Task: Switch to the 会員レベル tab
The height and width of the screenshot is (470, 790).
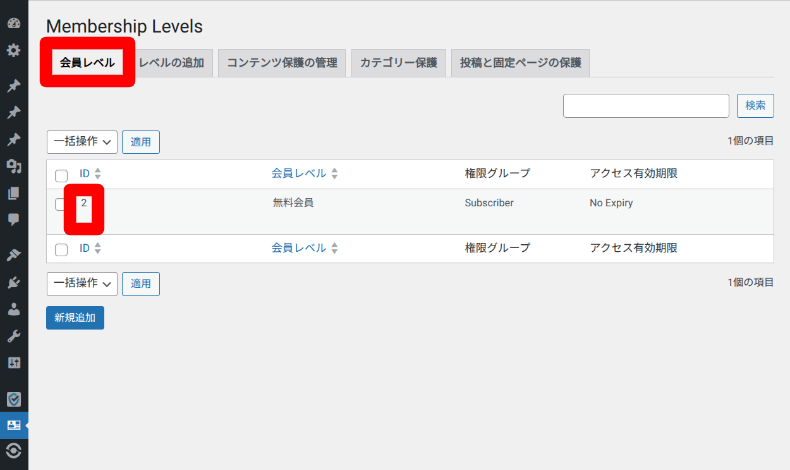Action: click(87, 62)
